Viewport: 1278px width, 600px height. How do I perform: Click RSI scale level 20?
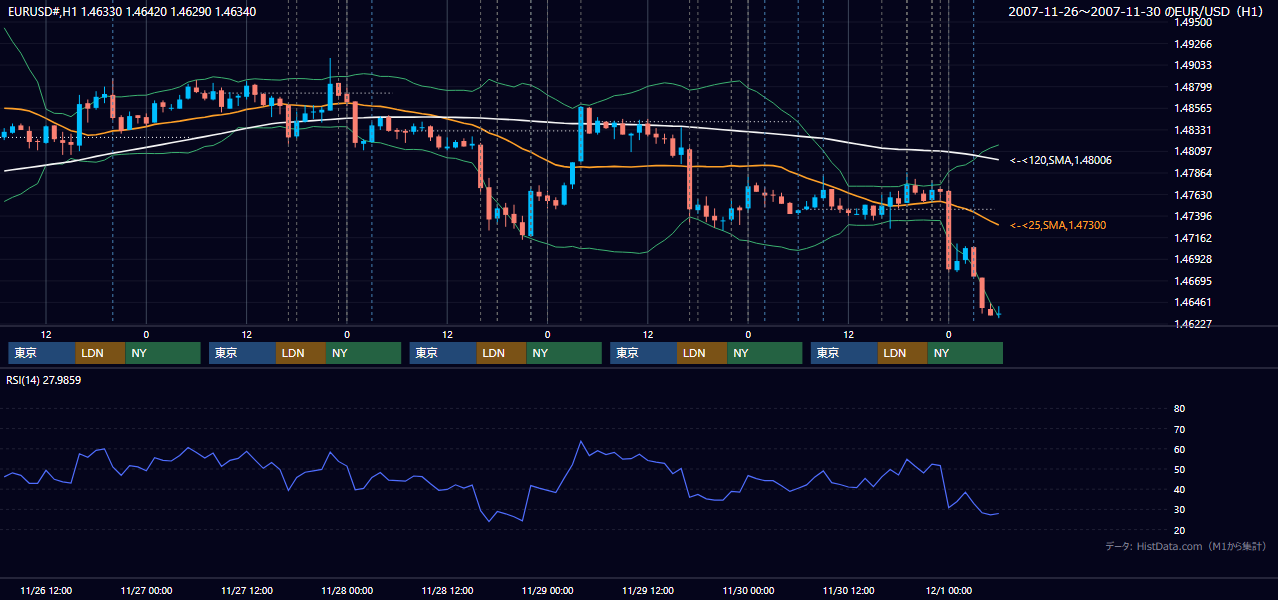coord(1179,530)
